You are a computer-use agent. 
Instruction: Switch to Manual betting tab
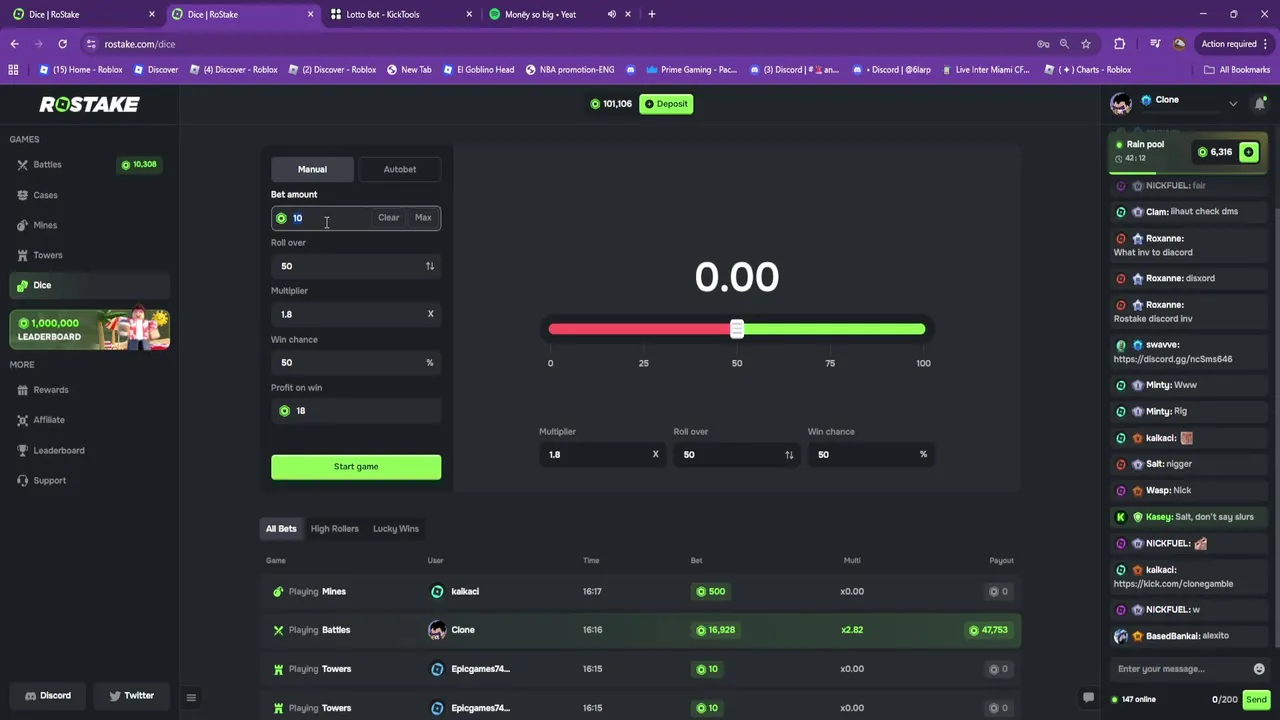(x=312, y=169)
